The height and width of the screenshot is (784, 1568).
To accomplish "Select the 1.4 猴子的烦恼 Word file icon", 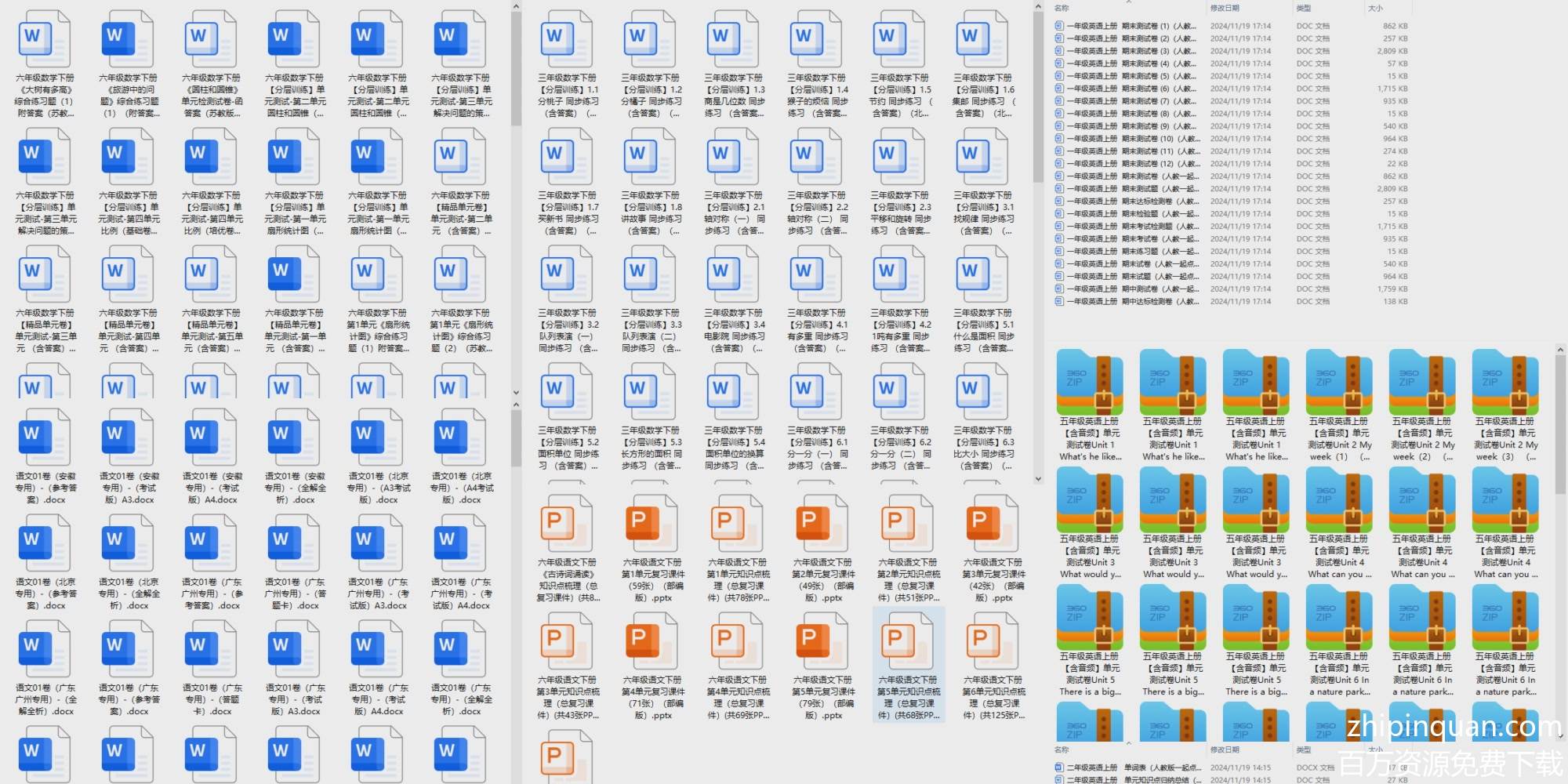I will coord(816,38).
